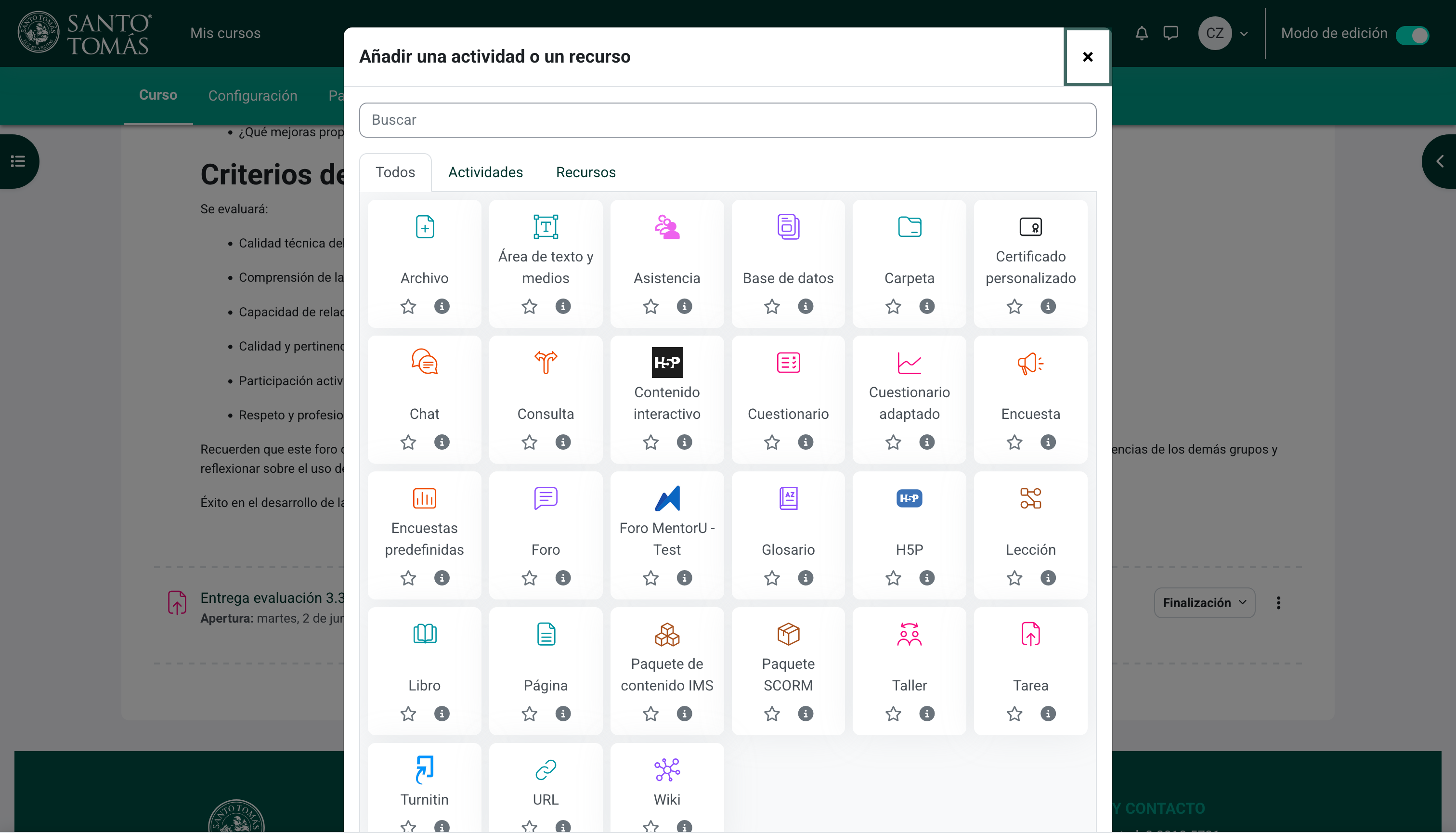Click the Santo Tomás logo
The height and width of the screenshot is (833, 1456).
(85, 33)
